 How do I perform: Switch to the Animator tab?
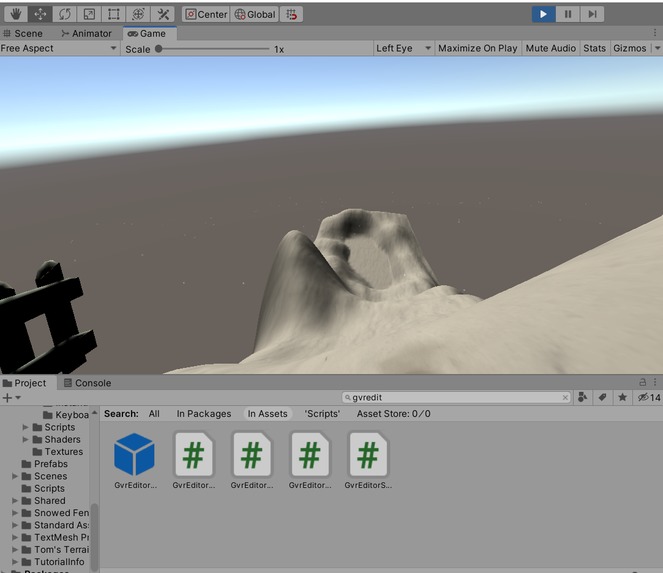(87, 33)
